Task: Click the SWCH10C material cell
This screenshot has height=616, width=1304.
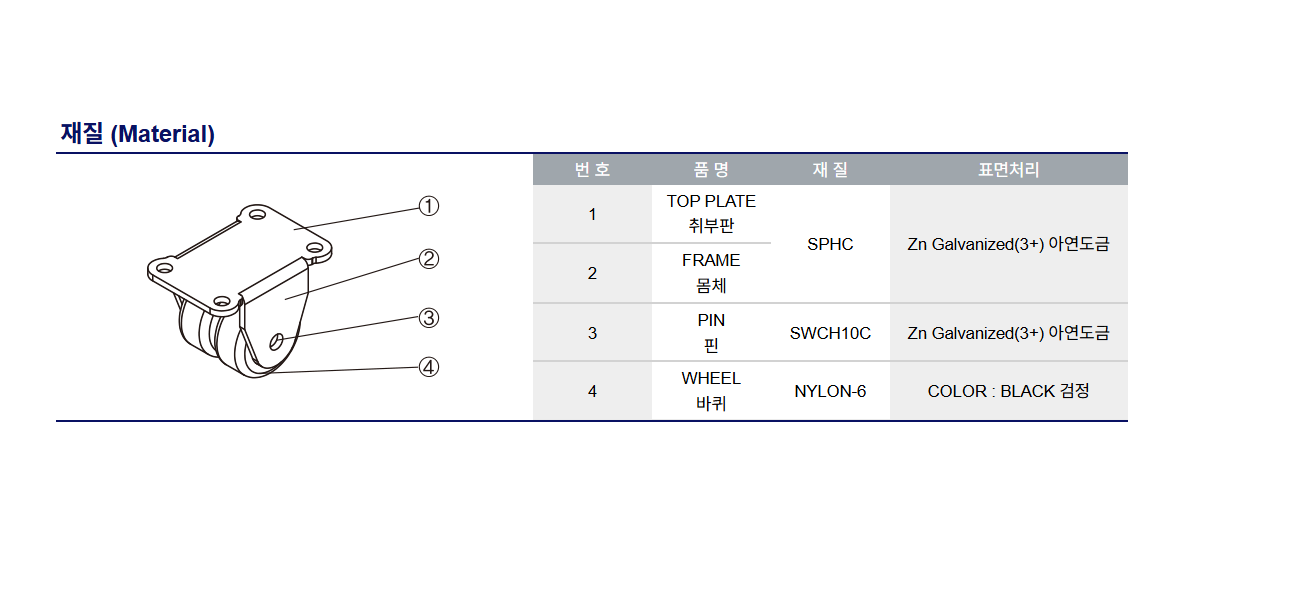Action: (x=830, y=333)
